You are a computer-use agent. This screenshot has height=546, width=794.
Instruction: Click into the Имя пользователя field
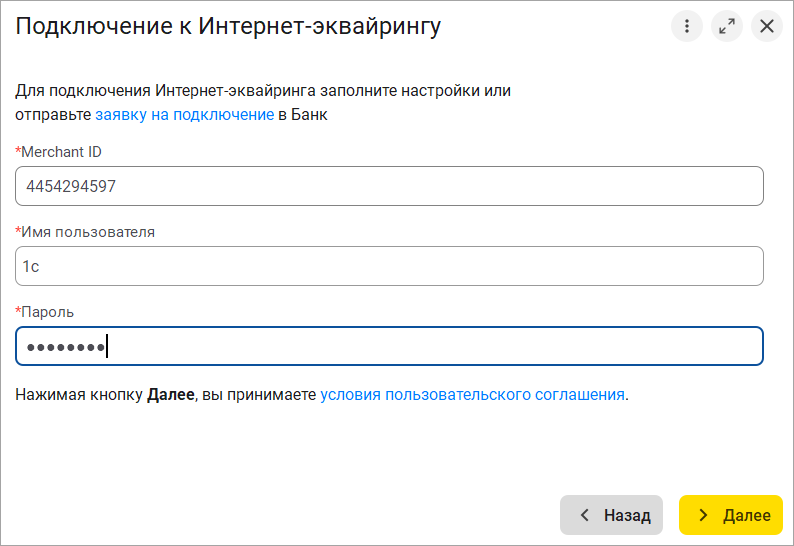tap(389, 266)
